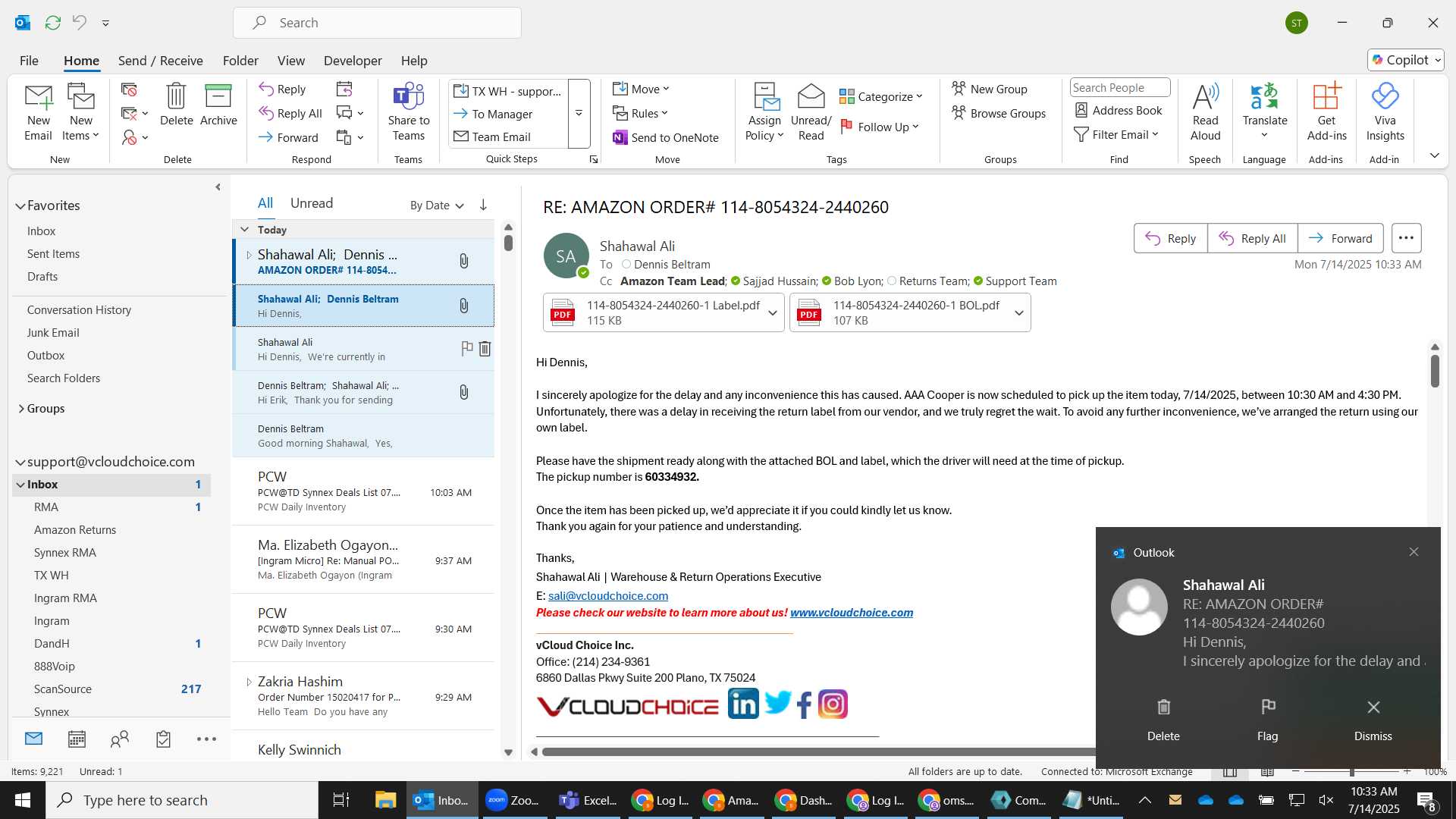Open Viva Insights add-in
Viewport: 1456px width, 819px height.
click(1385, 112)
